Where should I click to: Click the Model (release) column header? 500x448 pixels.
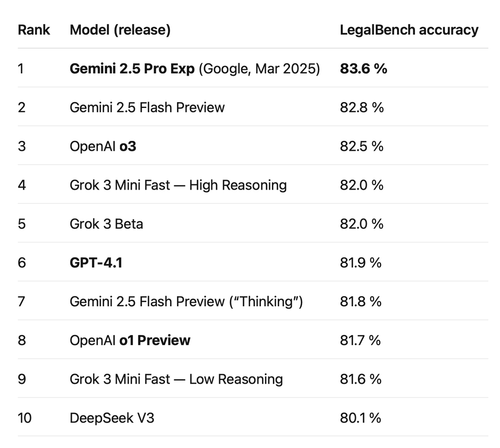tap(120, 30)
